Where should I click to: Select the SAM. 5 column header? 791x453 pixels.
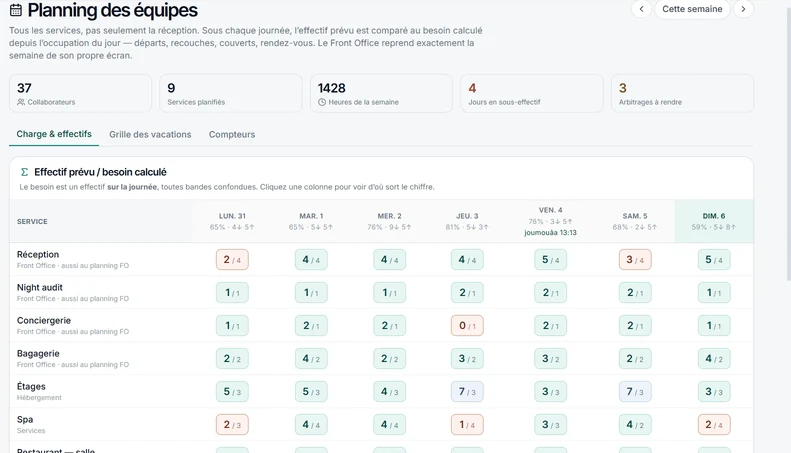pyautogui.click(x=635, y=221)
